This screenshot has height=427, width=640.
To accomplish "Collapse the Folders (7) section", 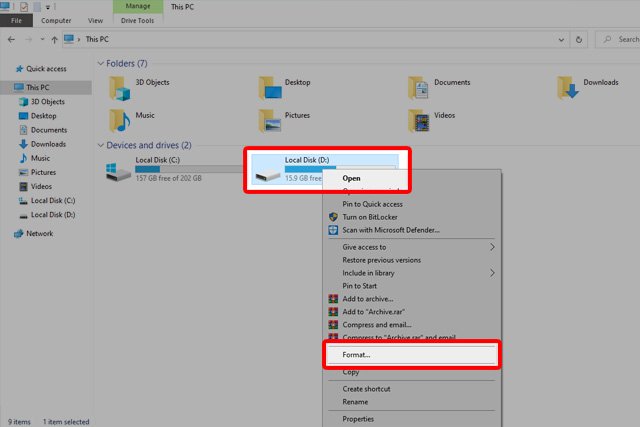I will coord(100,64).
